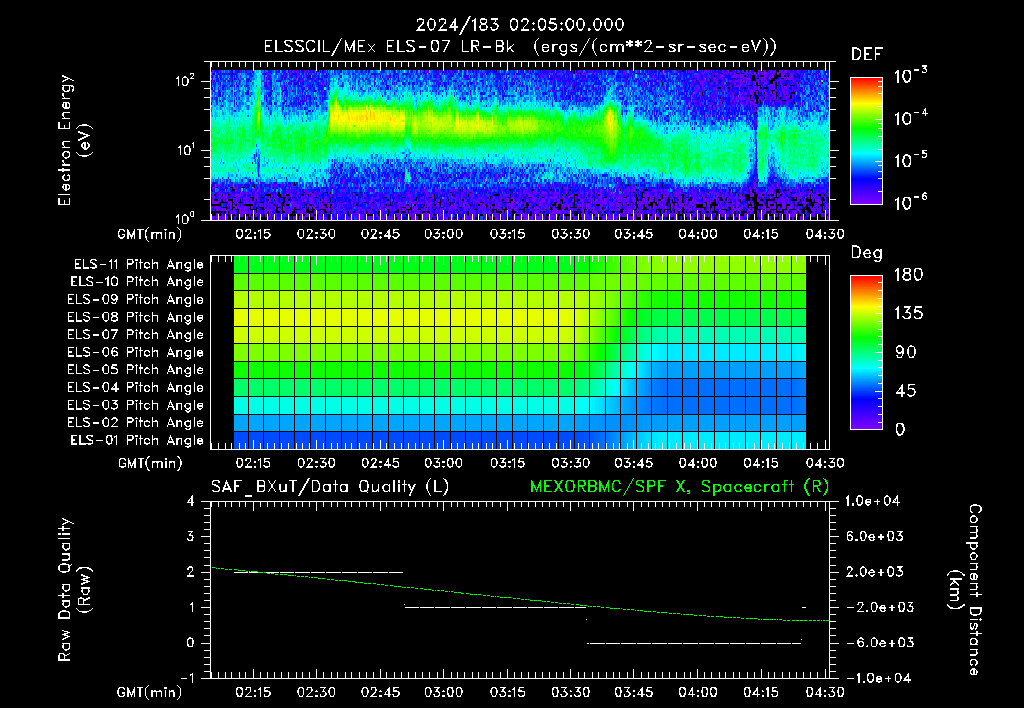
Task: Click the 2.0e+03 tick on distance axis
Action: coord(875,572)
